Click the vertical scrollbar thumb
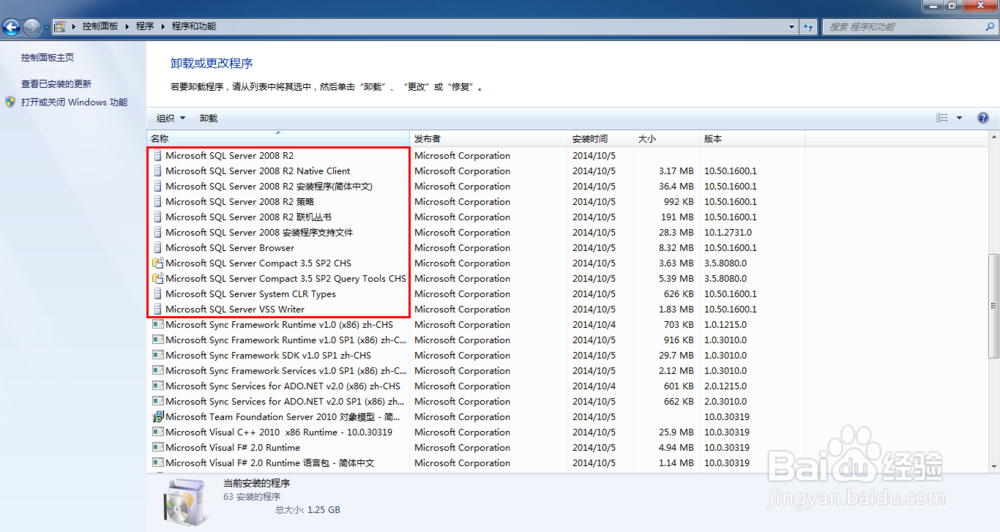Image resolution: width=1000 pixels, height=532 pixels. [x=994, y=306]
